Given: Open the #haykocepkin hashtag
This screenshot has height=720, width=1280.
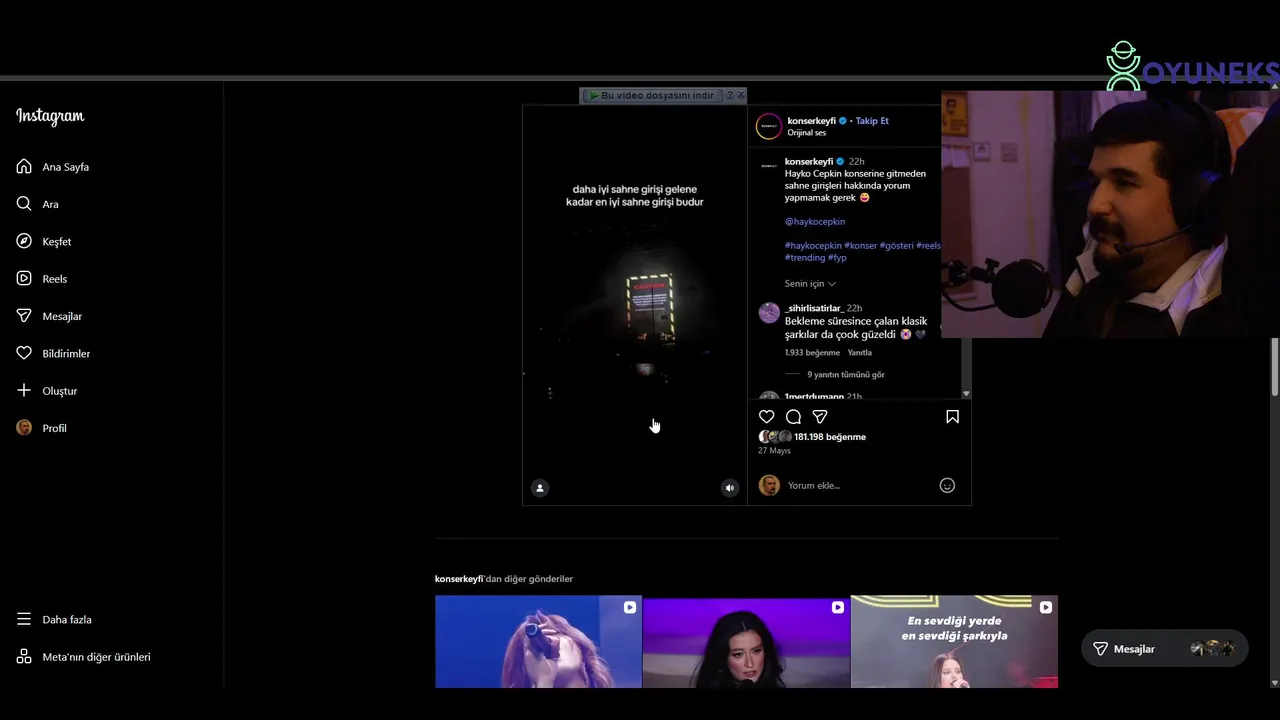Looking at the screenshot, I should click(813, 246).
